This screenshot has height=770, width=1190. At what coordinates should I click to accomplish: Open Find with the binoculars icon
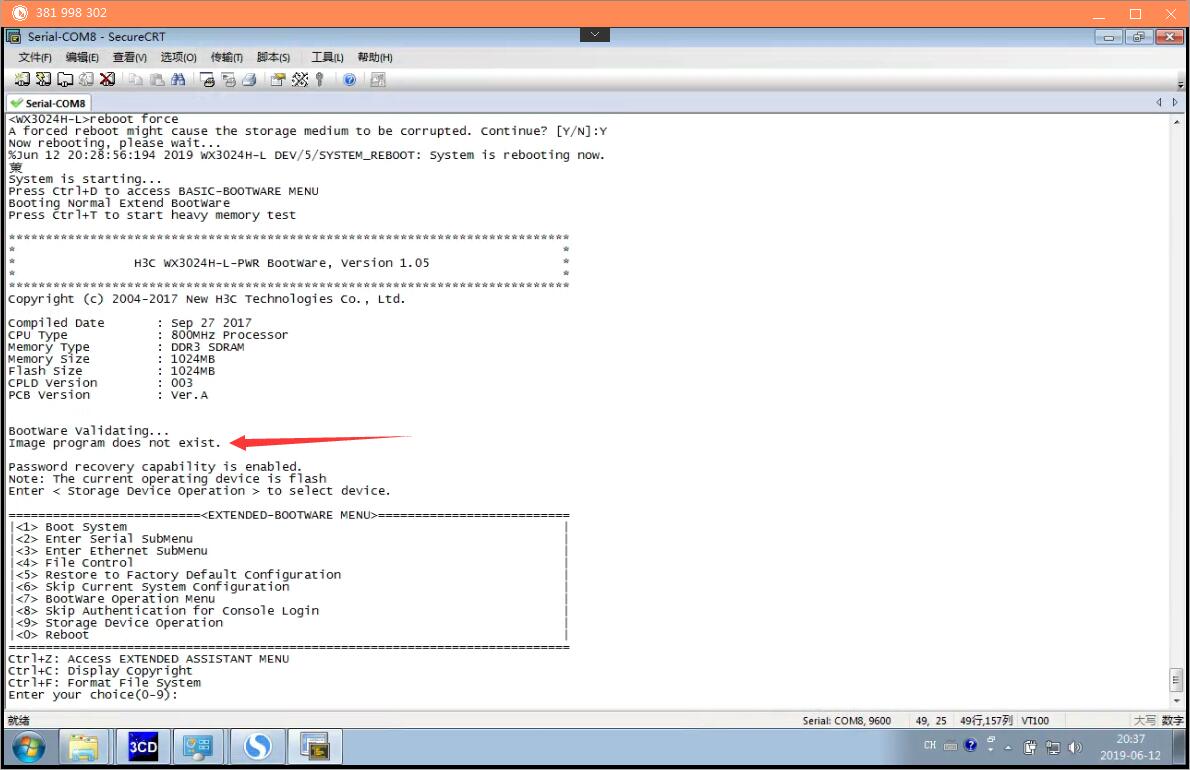click(x=178, y=79)
